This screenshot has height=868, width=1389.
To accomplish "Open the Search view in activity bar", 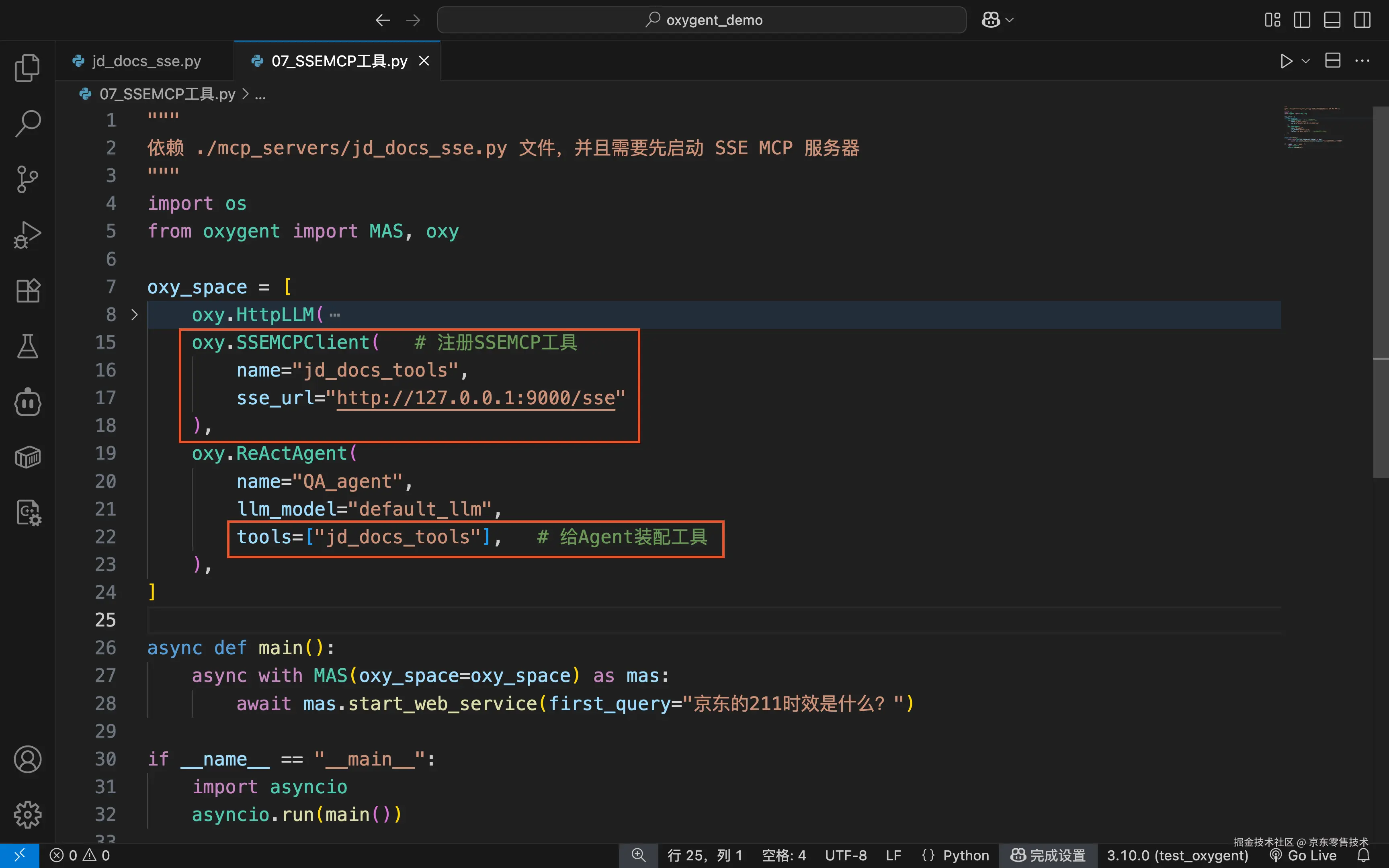I will coord(27,123).
